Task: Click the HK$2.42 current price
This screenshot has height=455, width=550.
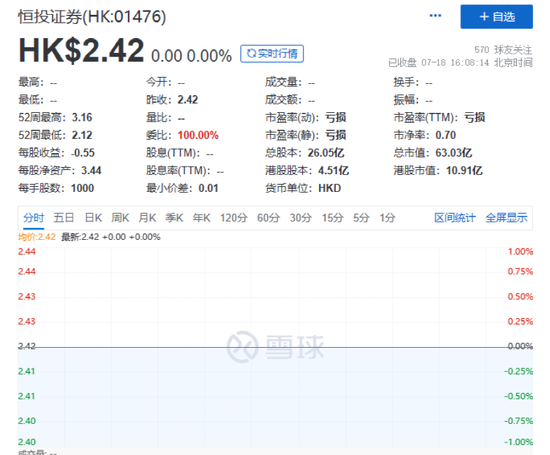Action: 81,51
